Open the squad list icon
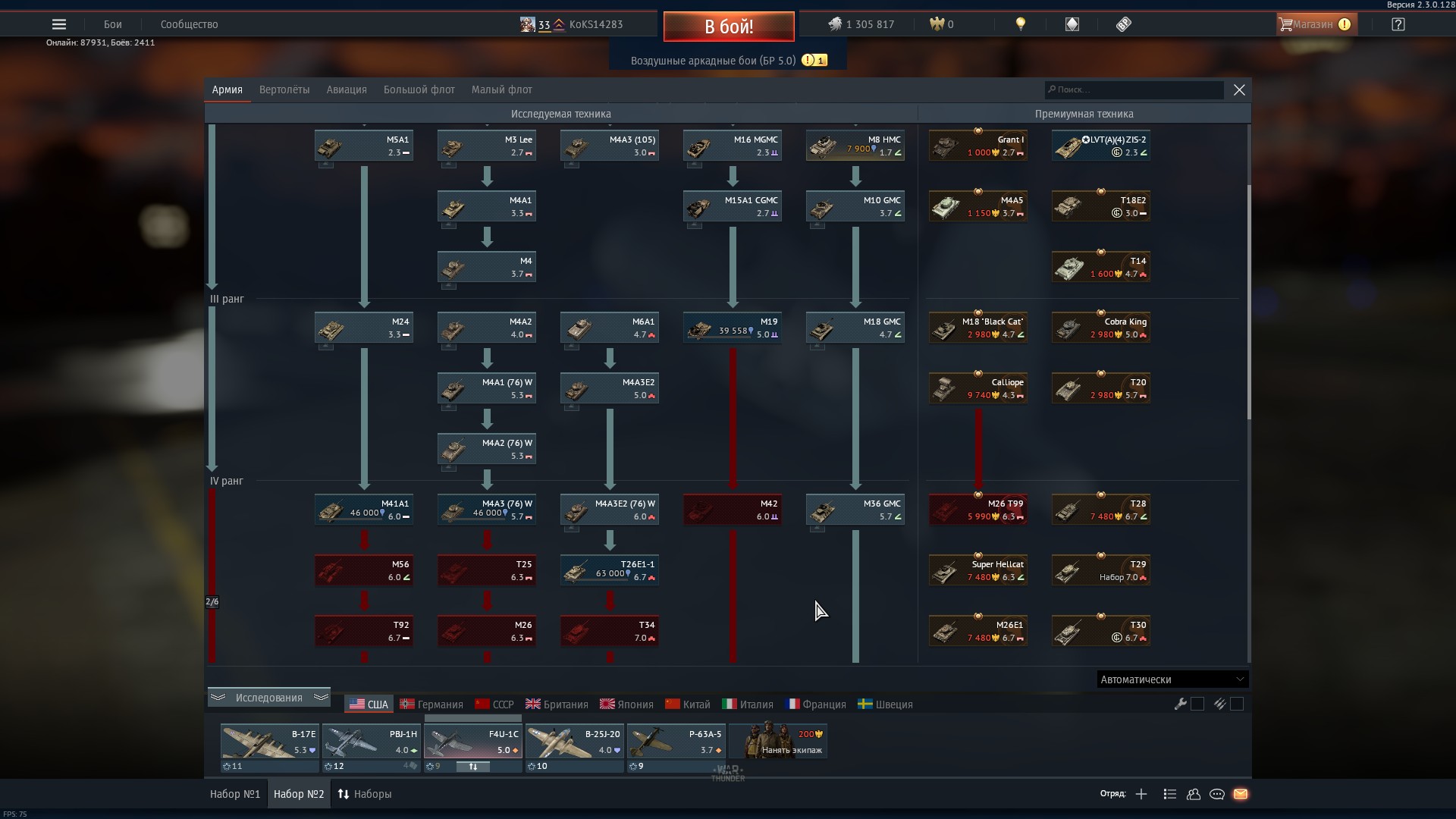 coord(1169,794)
